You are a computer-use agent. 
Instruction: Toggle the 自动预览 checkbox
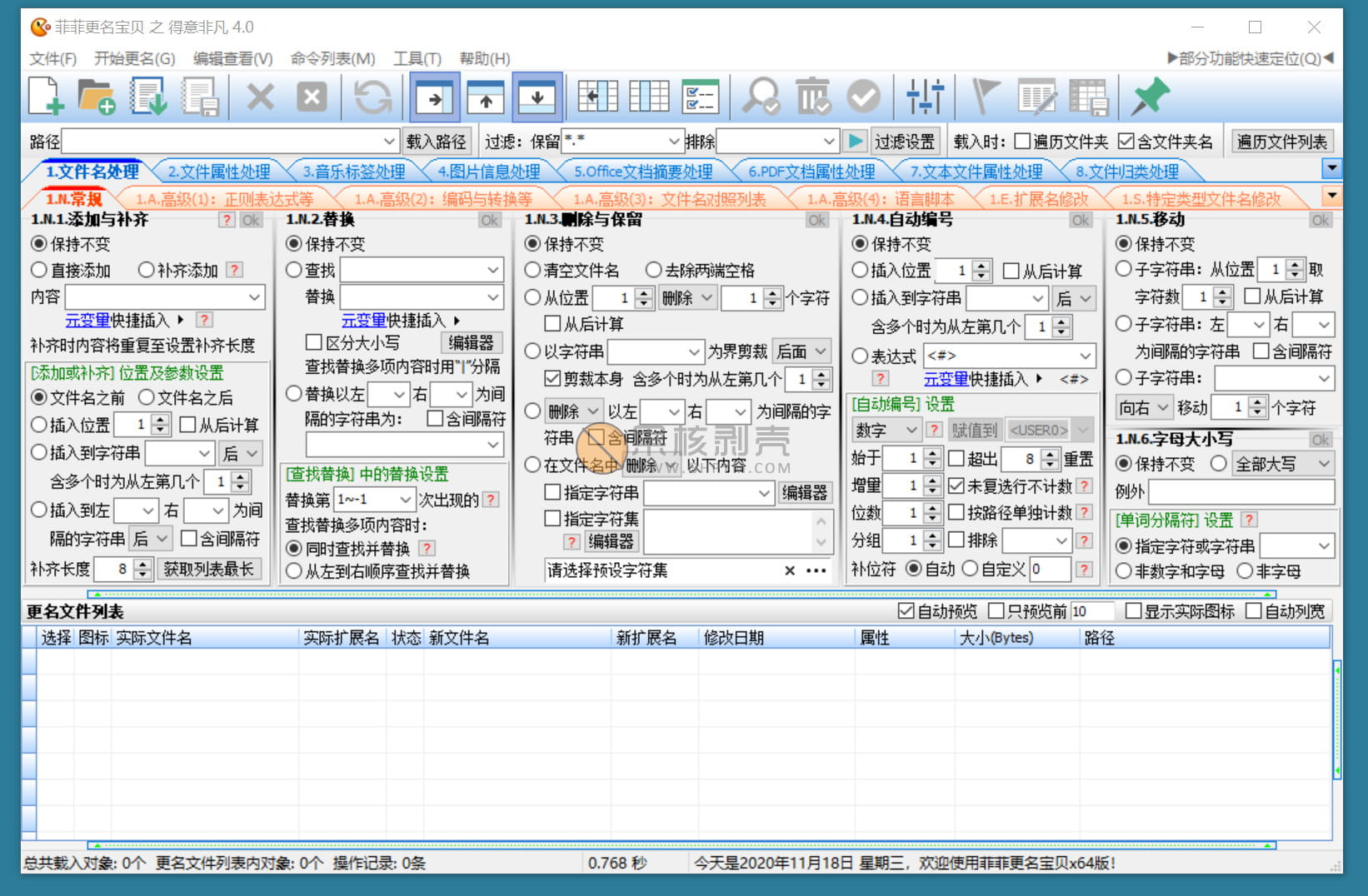point(906,611)
